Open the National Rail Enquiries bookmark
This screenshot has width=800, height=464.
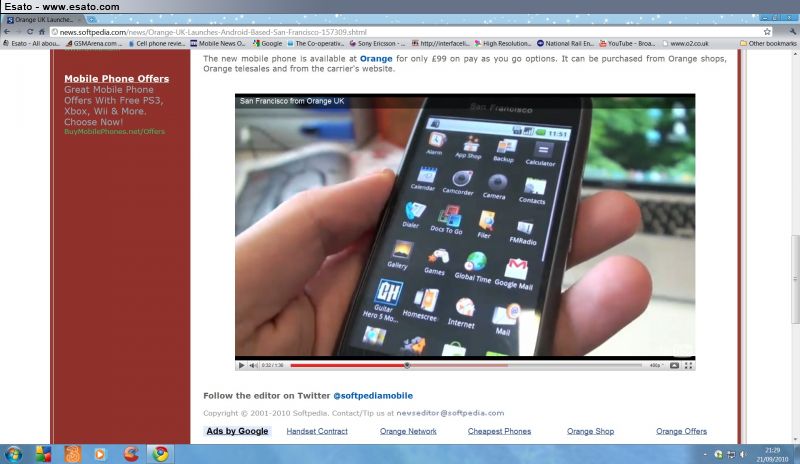click(x=565, y=43)
